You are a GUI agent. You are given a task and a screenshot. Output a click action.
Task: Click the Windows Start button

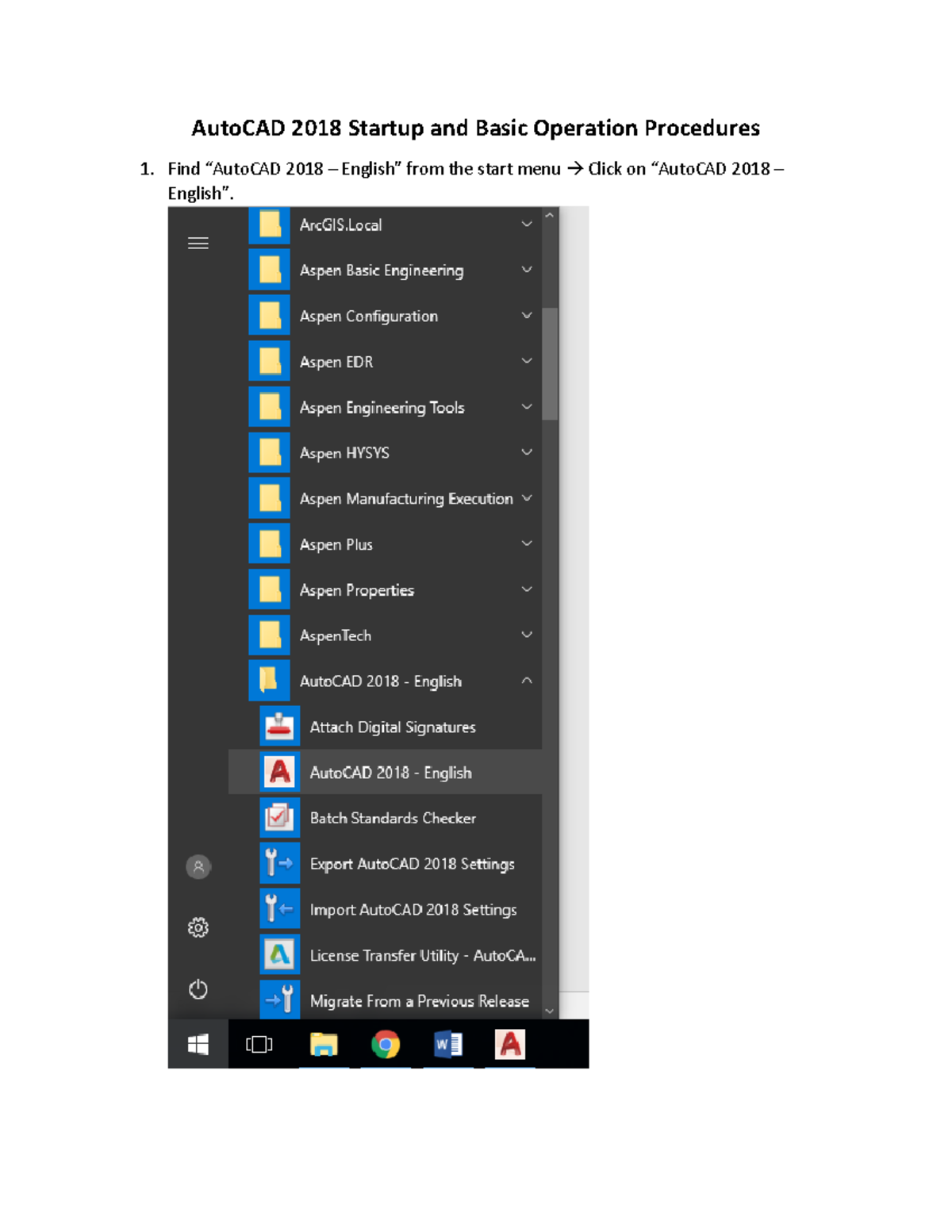[198, 1044]
